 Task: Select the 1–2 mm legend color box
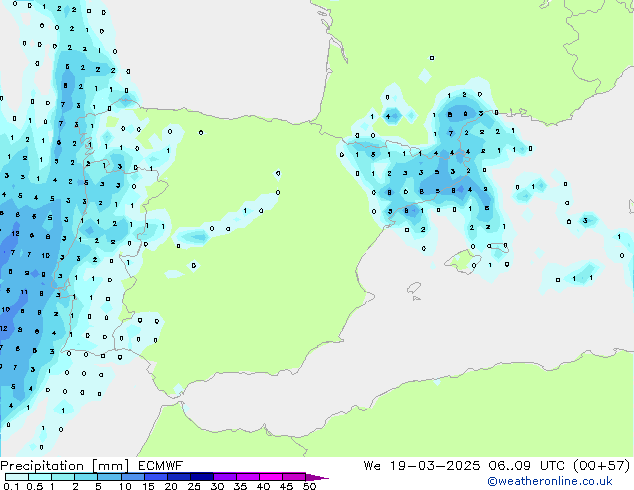(63, 477)
